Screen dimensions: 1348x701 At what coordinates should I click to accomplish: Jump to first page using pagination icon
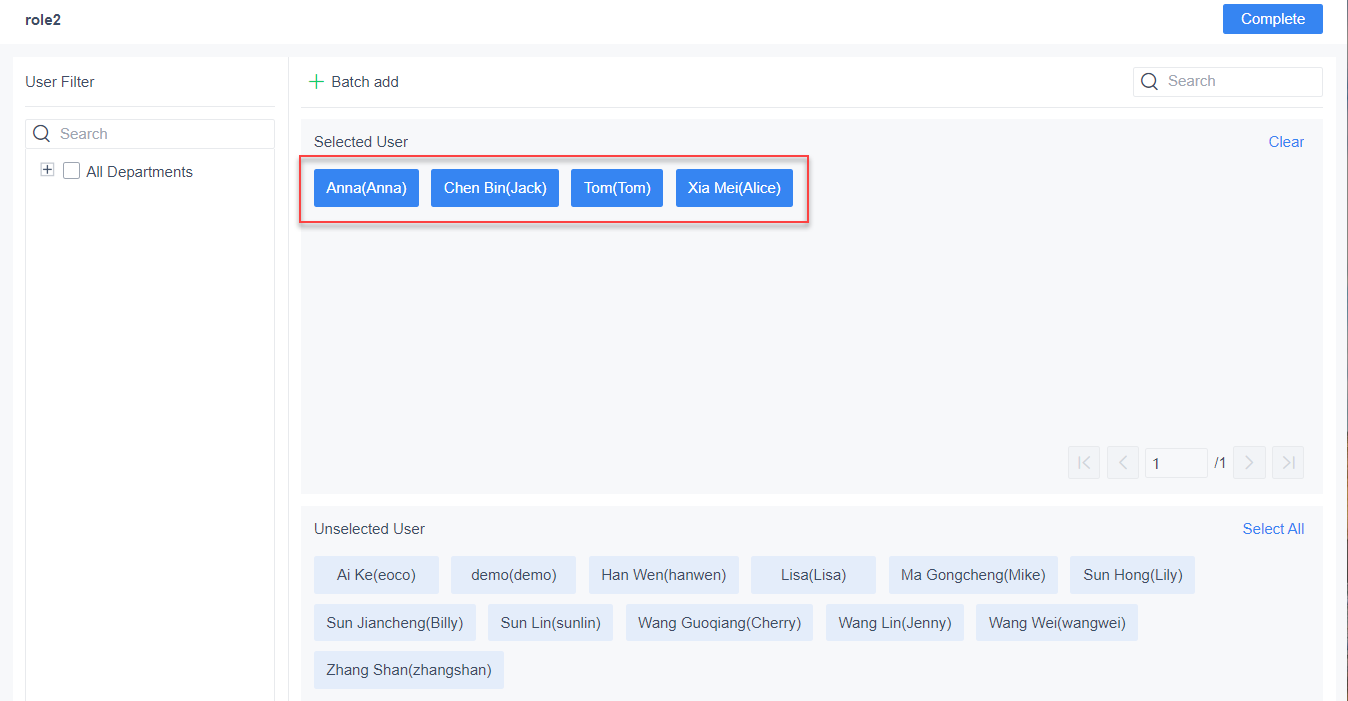point(1083,462)
